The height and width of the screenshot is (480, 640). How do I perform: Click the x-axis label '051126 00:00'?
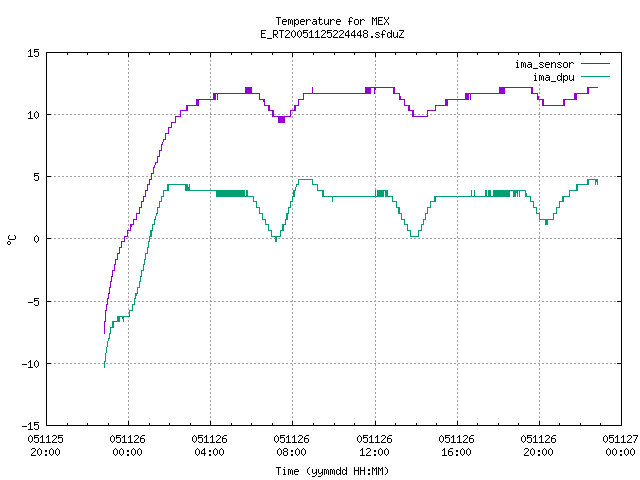coord(127,445)
